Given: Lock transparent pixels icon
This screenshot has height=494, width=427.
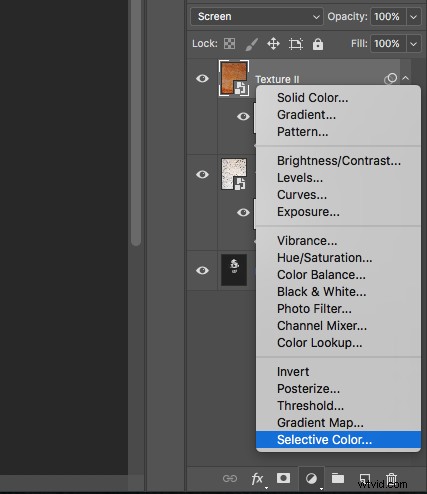Looking at the screenshot, I should tap(229, 44).
